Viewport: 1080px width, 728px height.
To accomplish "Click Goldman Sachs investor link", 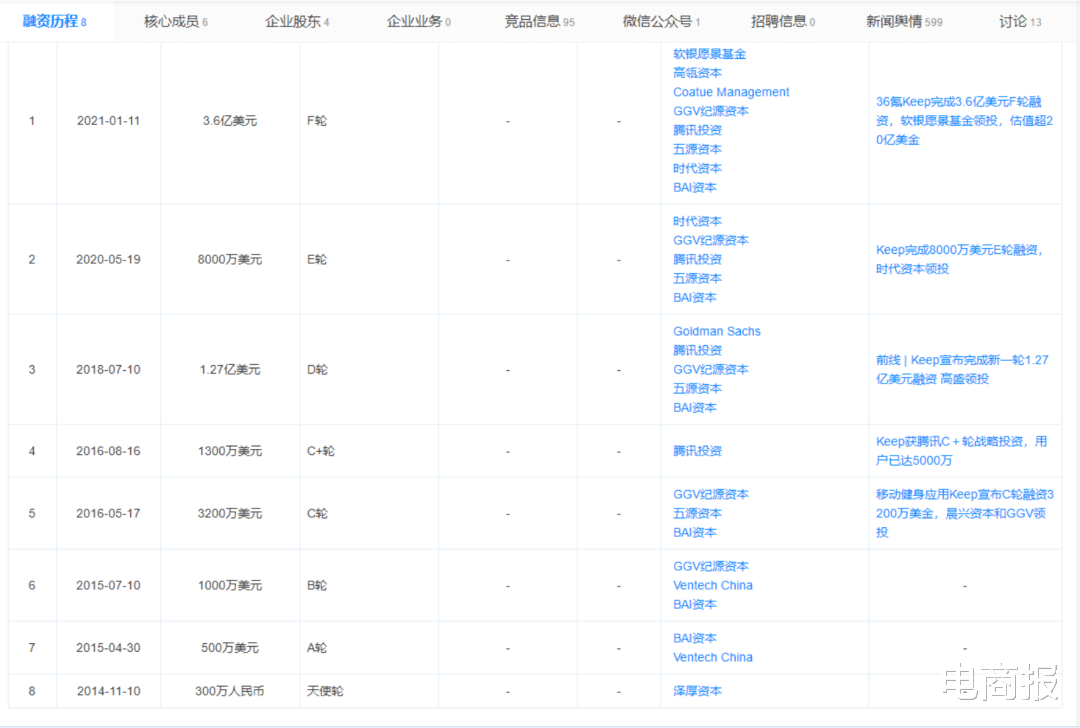I will click(716, 331).
